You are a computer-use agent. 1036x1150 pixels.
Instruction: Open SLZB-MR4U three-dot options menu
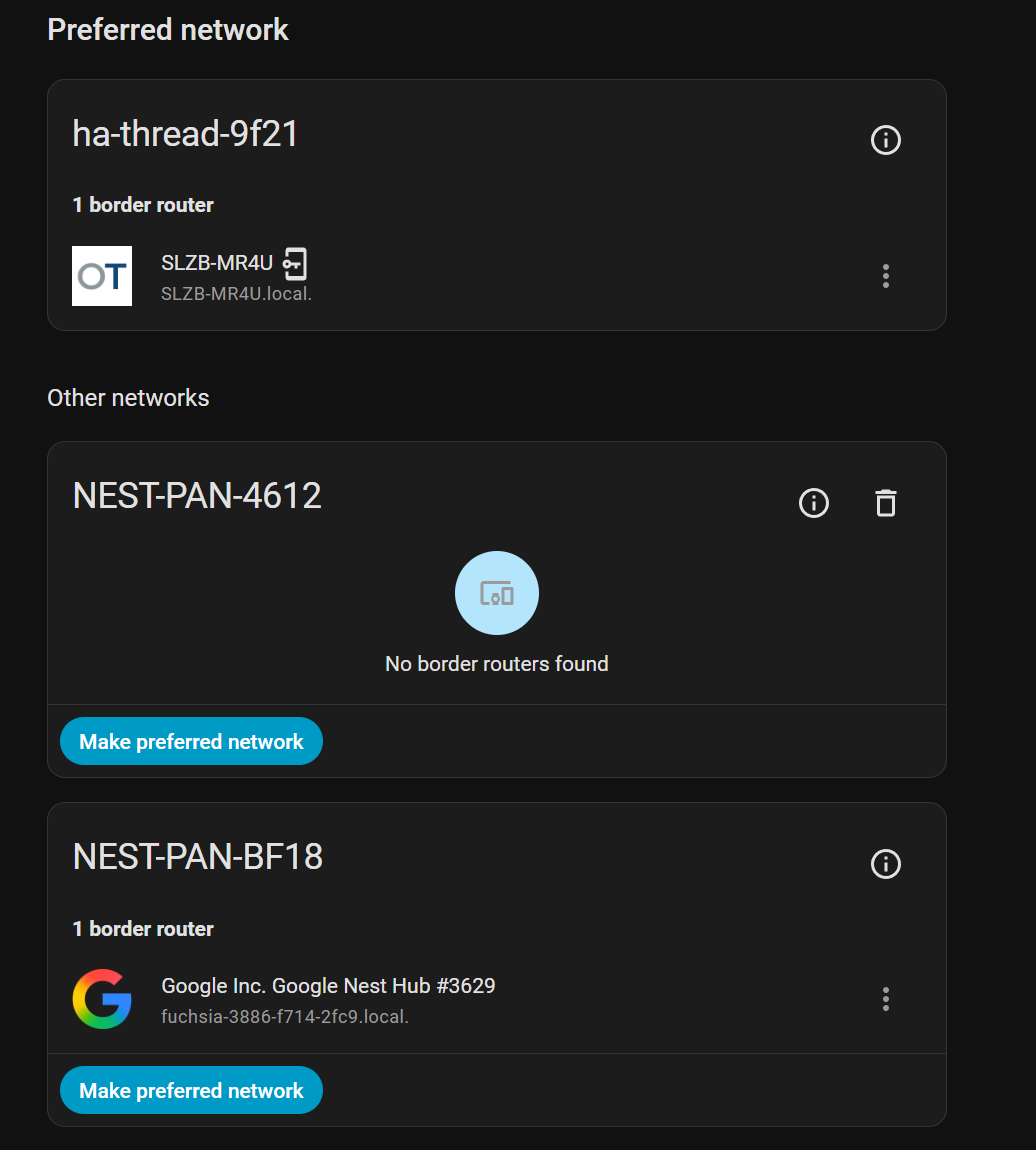(x=885, y=276)
